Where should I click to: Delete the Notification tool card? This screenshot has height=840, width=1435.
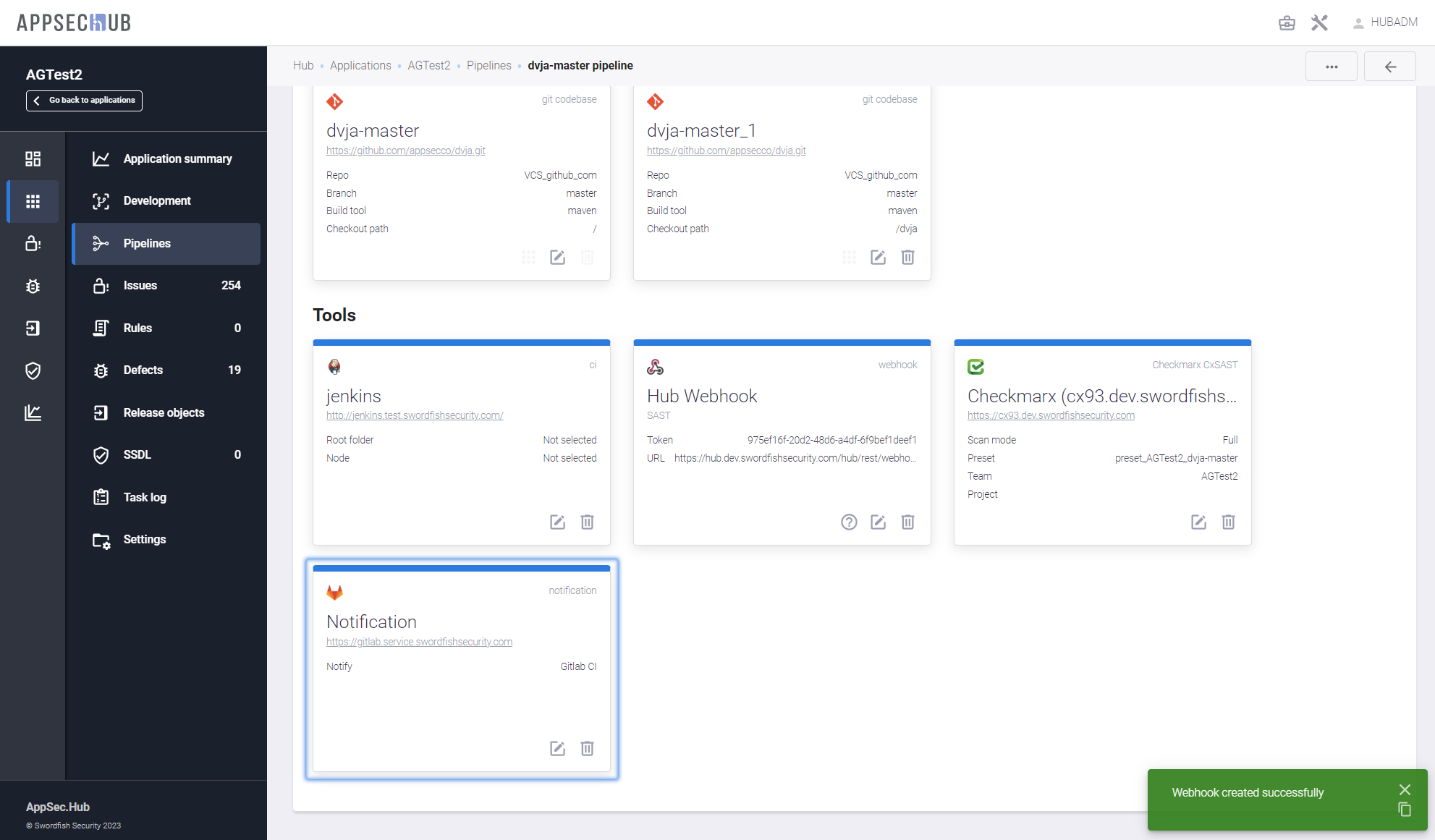point(587,749)
